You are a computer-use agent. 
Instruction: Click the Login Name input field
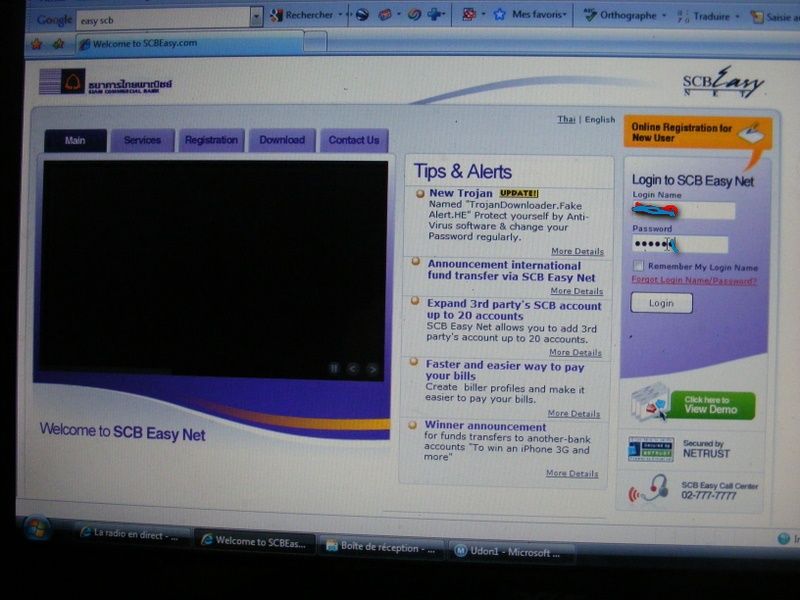(x=684, y=210)
